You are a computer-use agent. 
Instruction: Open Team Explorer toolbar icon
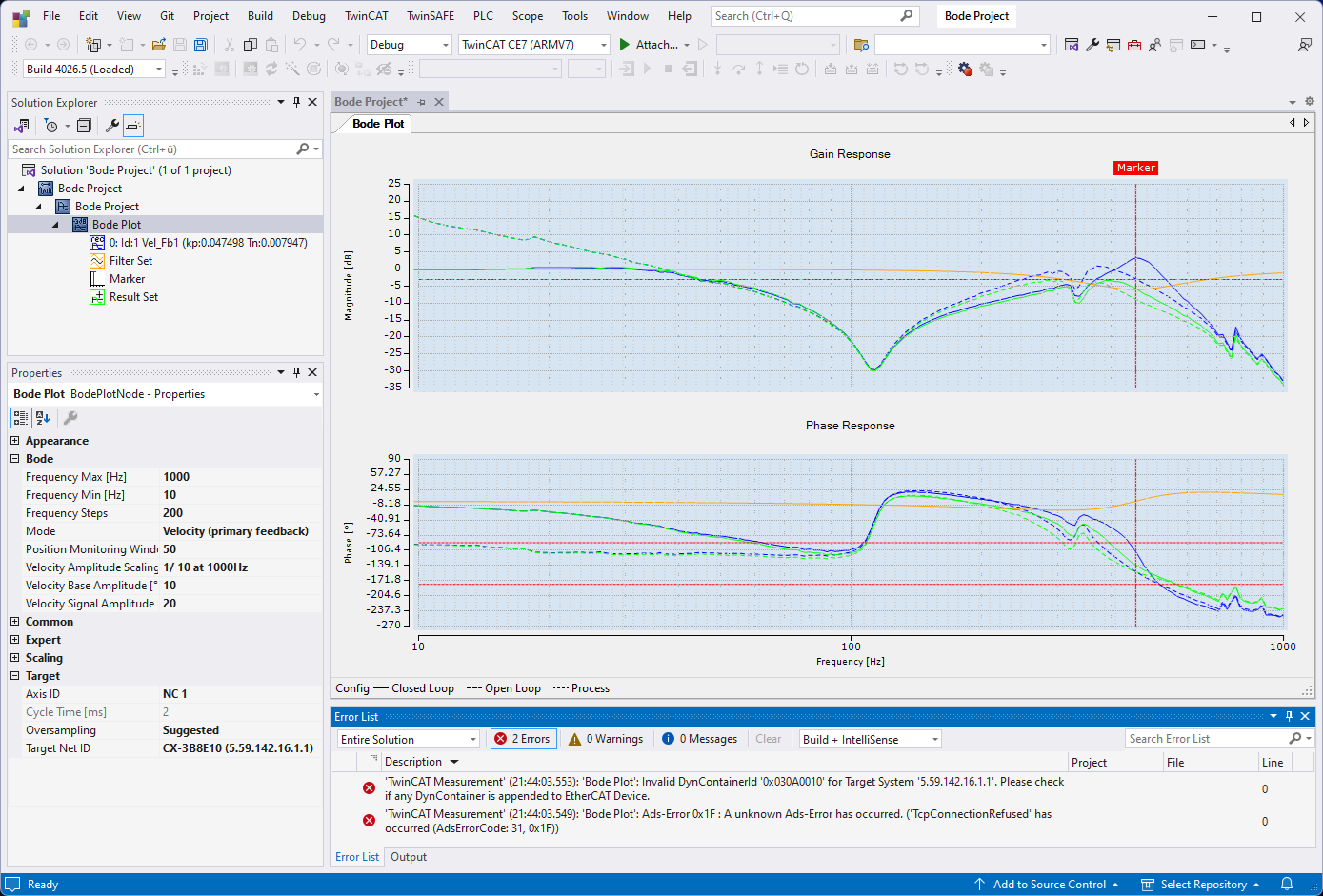(x=1113, y=45)
